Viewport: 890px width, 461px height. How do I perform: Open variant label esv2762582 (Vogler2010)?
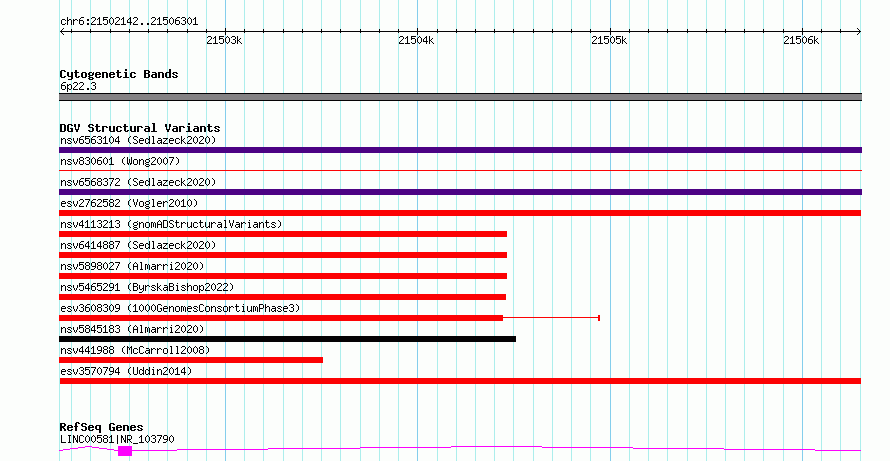[x=129, y=203]
